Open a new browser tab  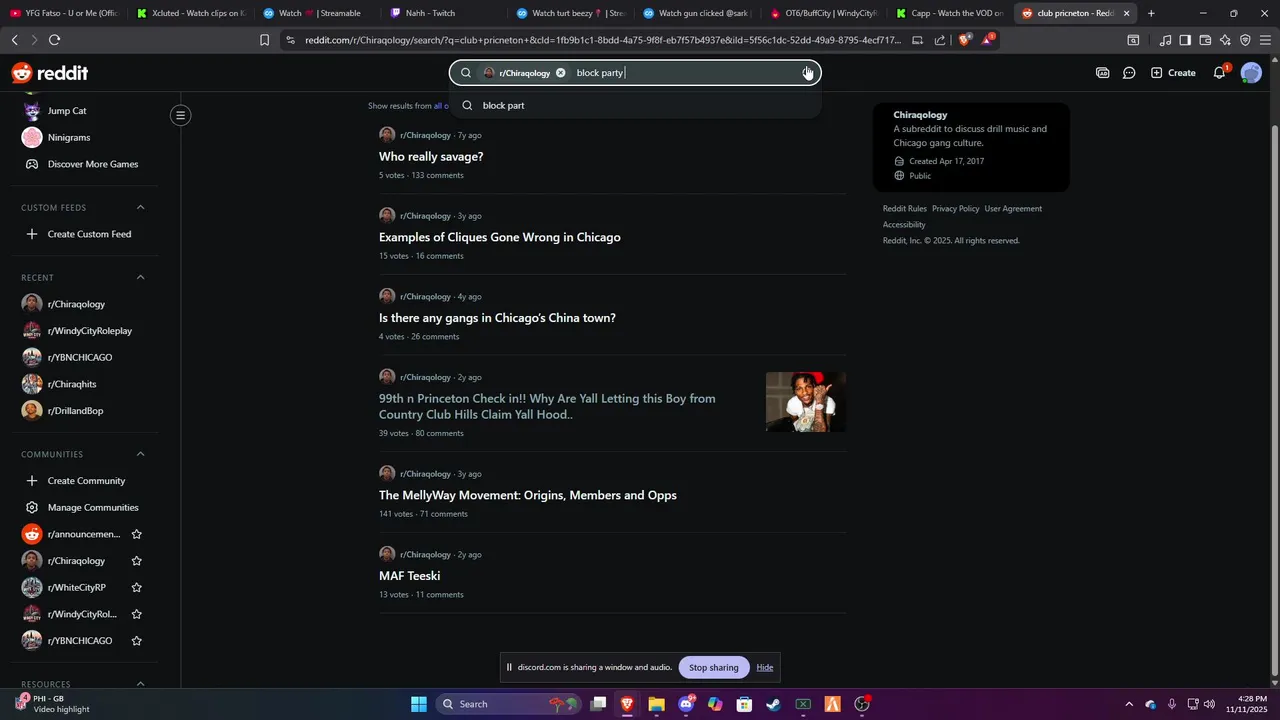point(1151,13)
